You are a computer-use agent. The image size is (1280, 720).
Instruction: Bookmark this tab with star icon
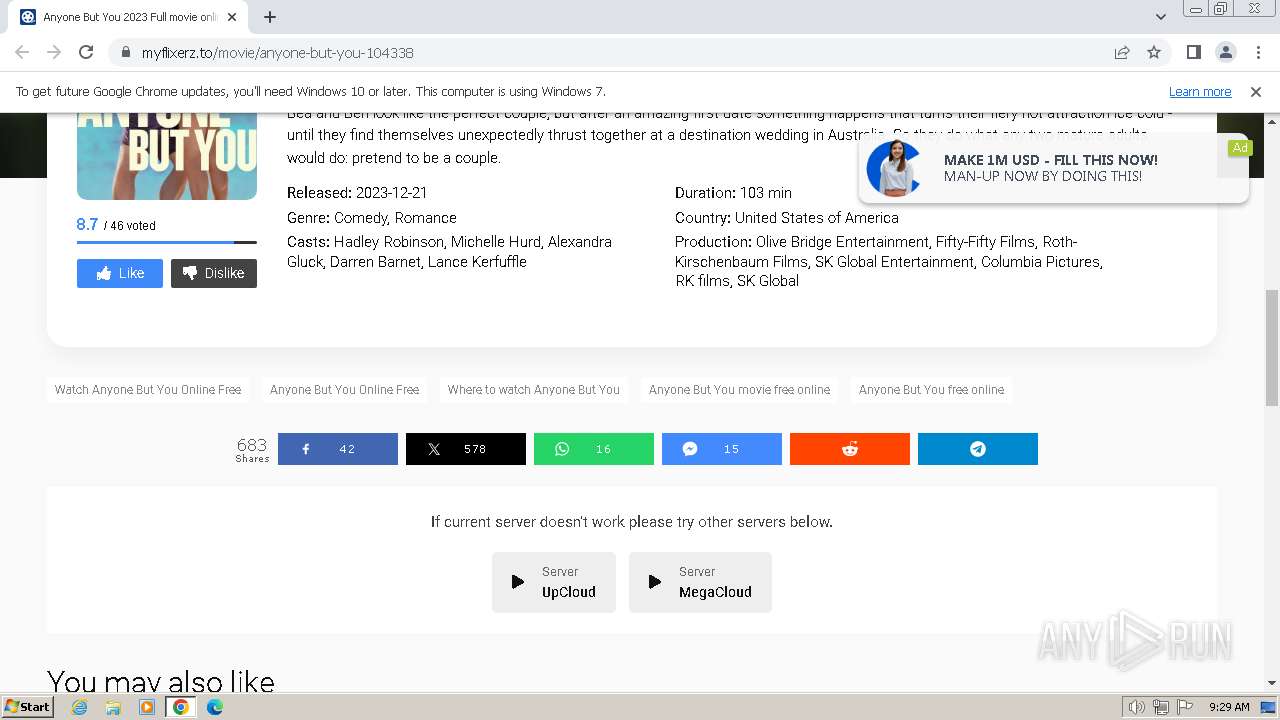pos(1154,52)
